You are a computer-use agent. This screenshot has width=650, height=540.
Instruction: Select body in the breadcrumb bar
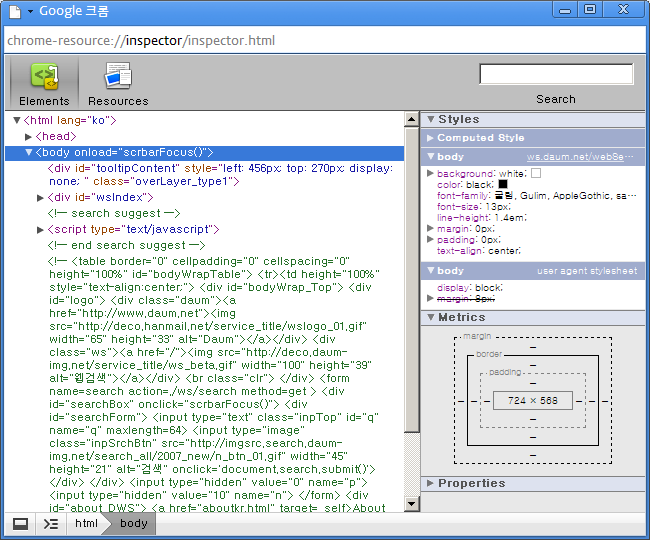(133, 523)
